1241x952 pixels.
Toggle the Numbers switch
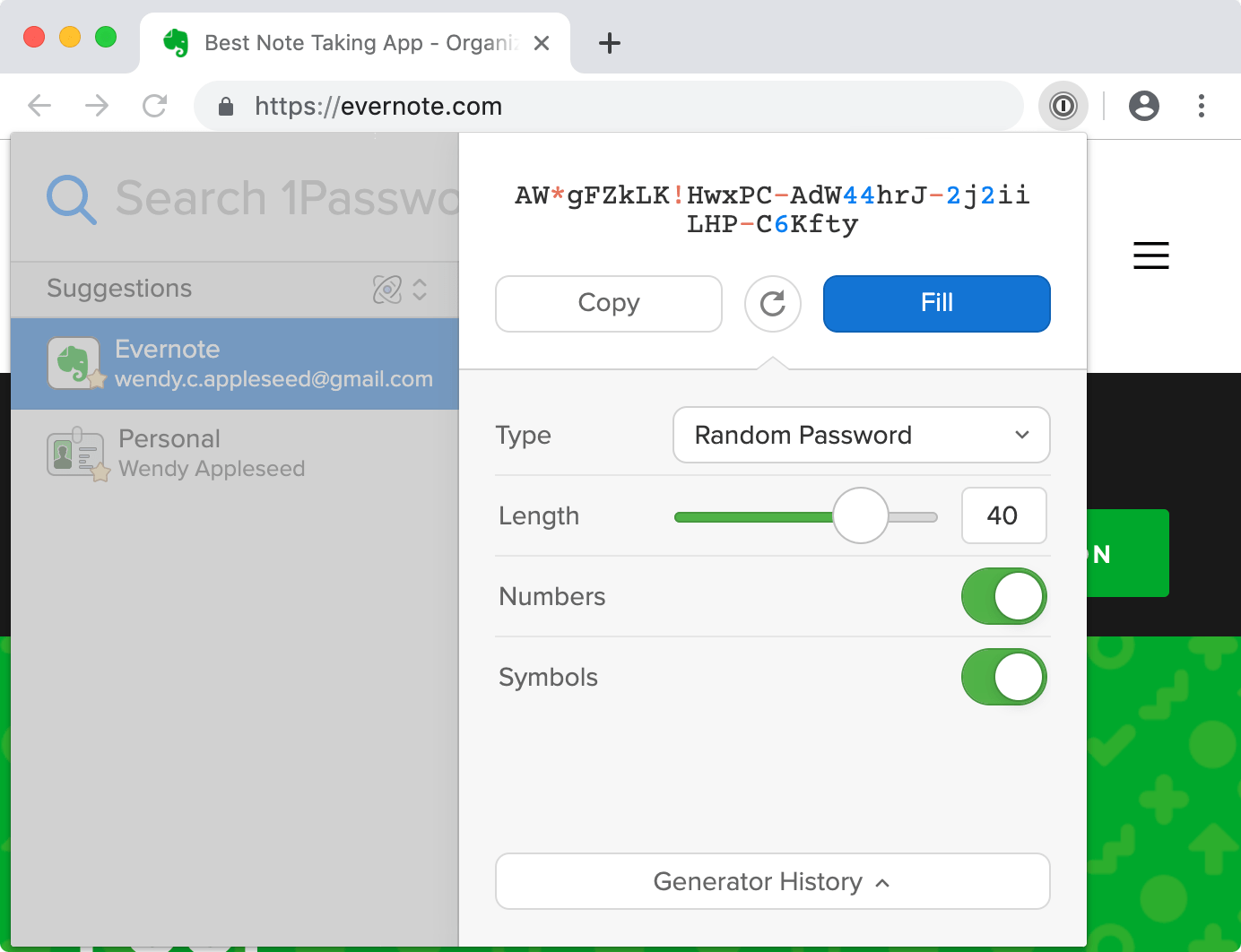1004,596
